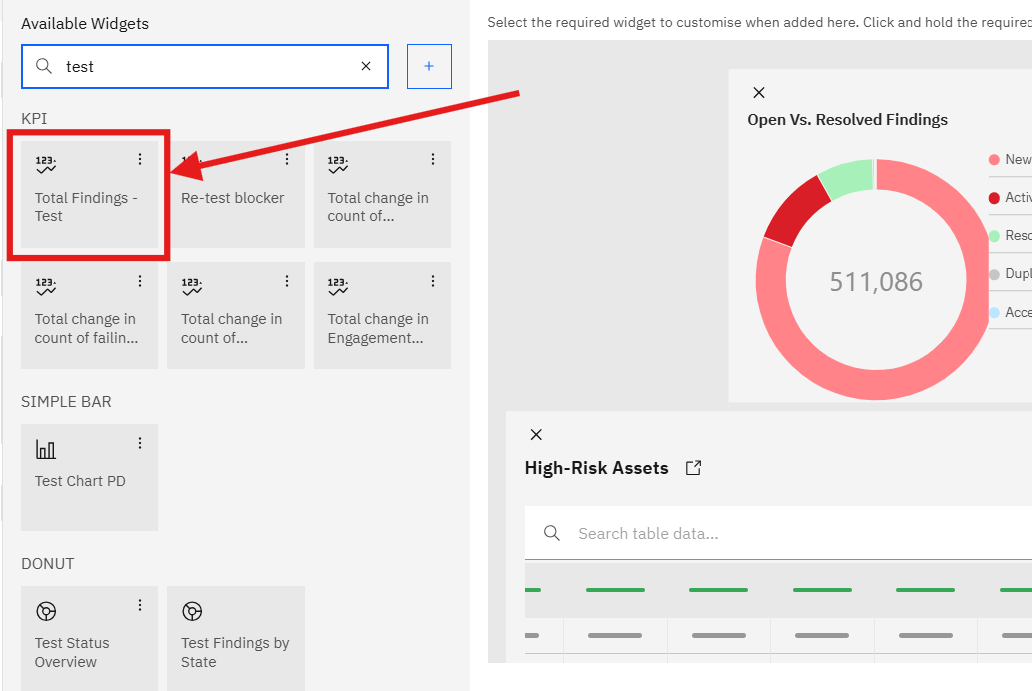
Task: Click the High-Risk Assets title
Action: pos(596,468)
